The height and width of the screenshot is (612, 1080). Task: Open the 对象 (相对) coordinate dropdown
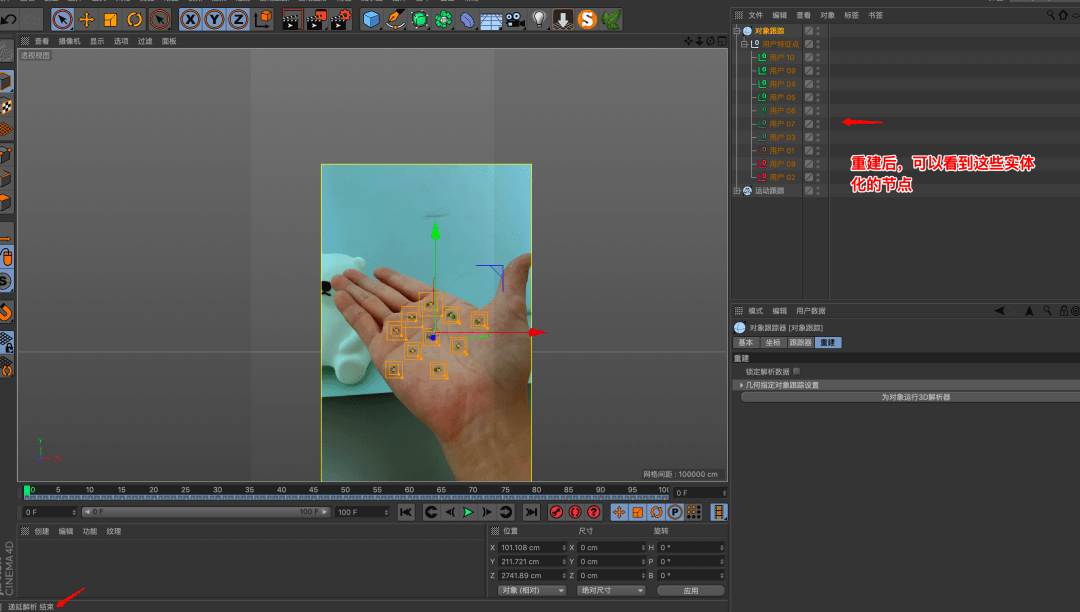(x=532, y=591)
